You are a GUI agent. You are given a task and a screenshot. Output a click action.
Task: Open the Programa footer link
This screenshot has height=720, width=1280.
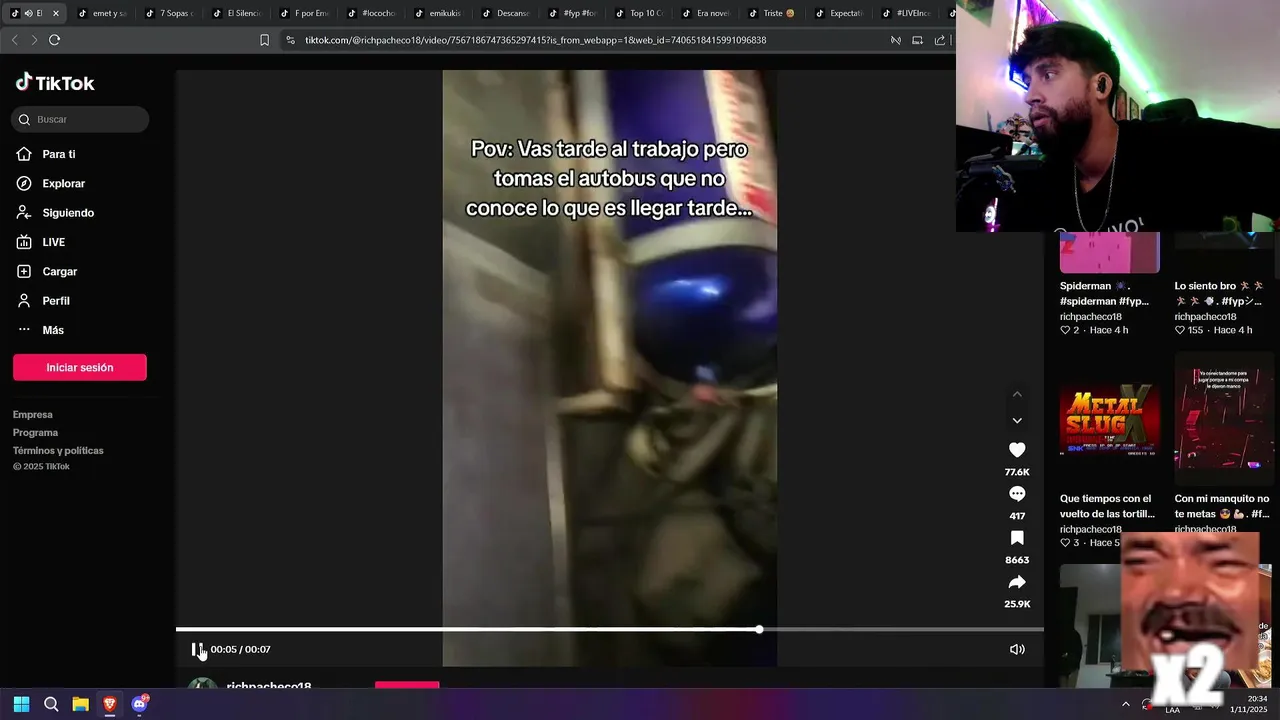[35, 432]
